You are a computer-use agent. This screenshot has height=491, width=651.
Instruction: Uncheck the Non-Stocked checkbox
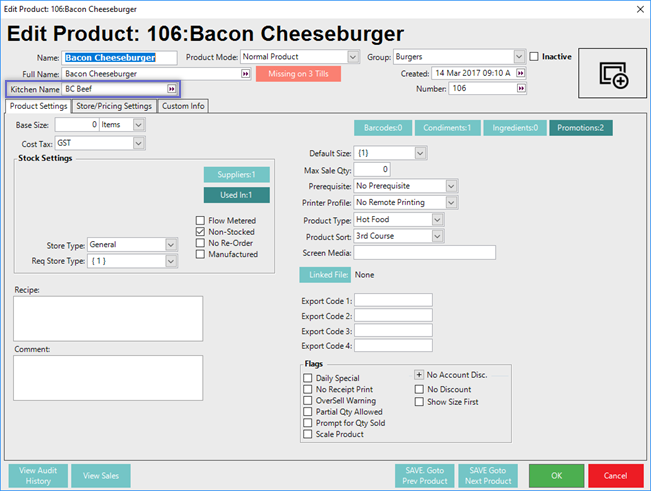tap(201, 231)
